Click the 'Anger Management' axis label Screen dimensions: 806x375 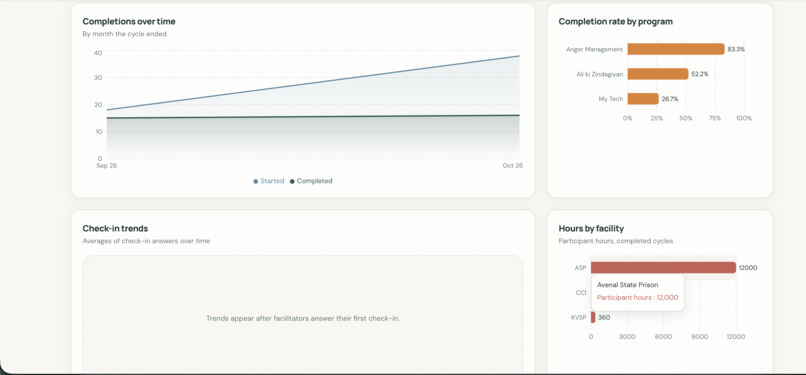[x=595, y=49]
